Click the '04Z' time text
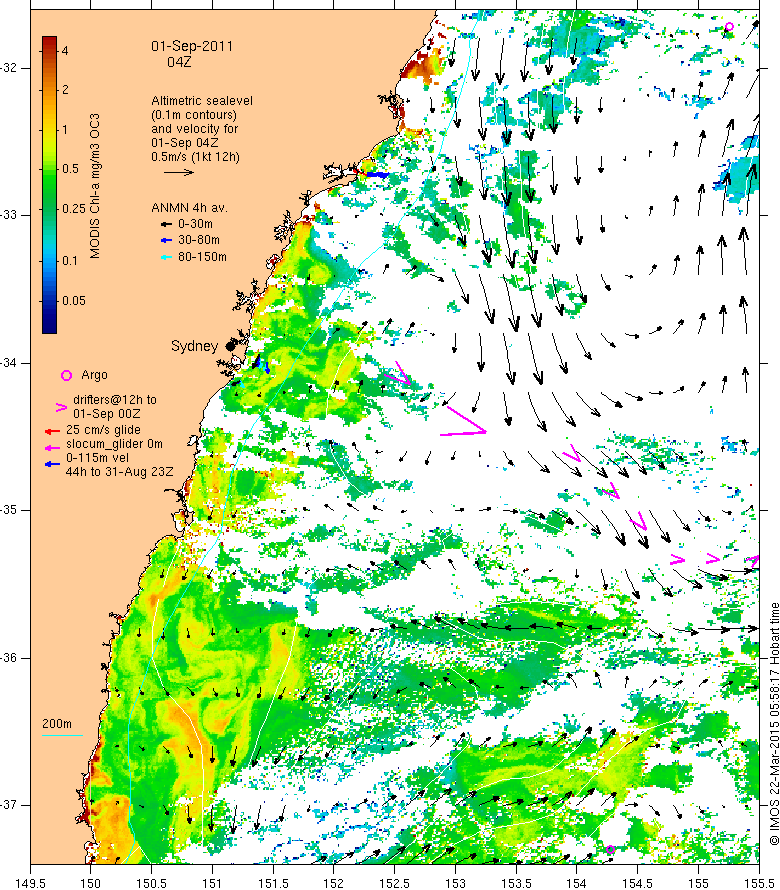The height and width of the screenshot is (890, 780). pos(179,62)
